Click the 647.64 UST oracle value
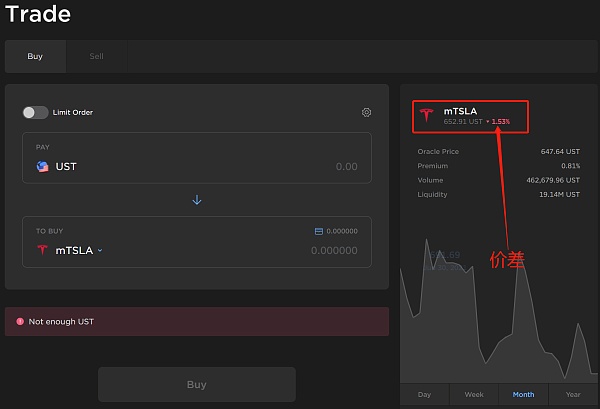 coord(560,152)
